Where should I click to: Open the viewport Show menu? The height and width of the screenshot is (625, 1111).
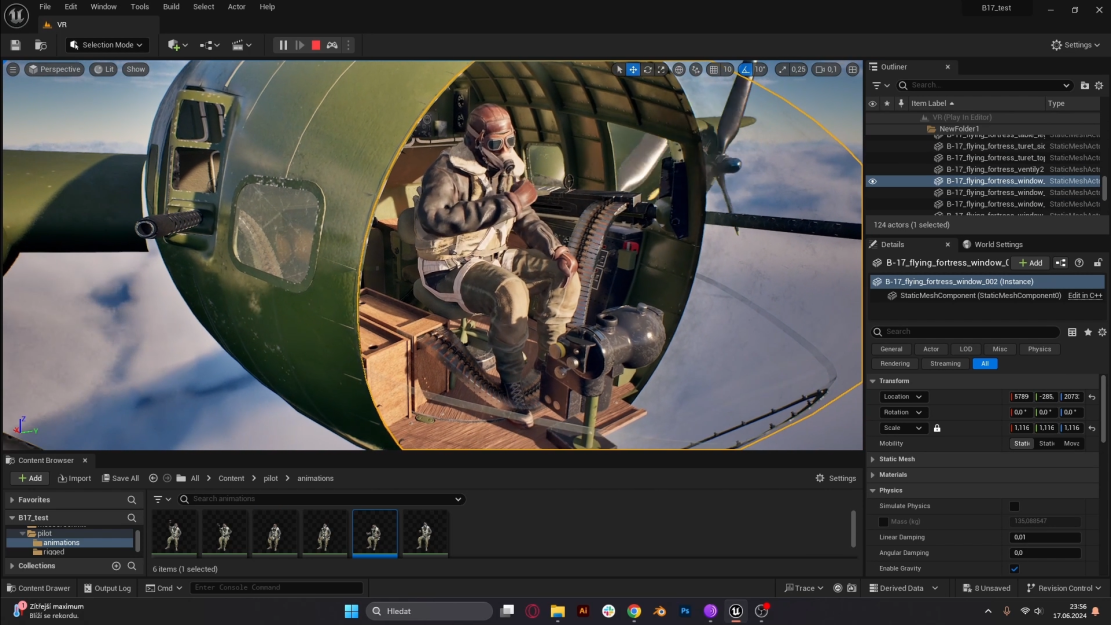tap(135, 69)
